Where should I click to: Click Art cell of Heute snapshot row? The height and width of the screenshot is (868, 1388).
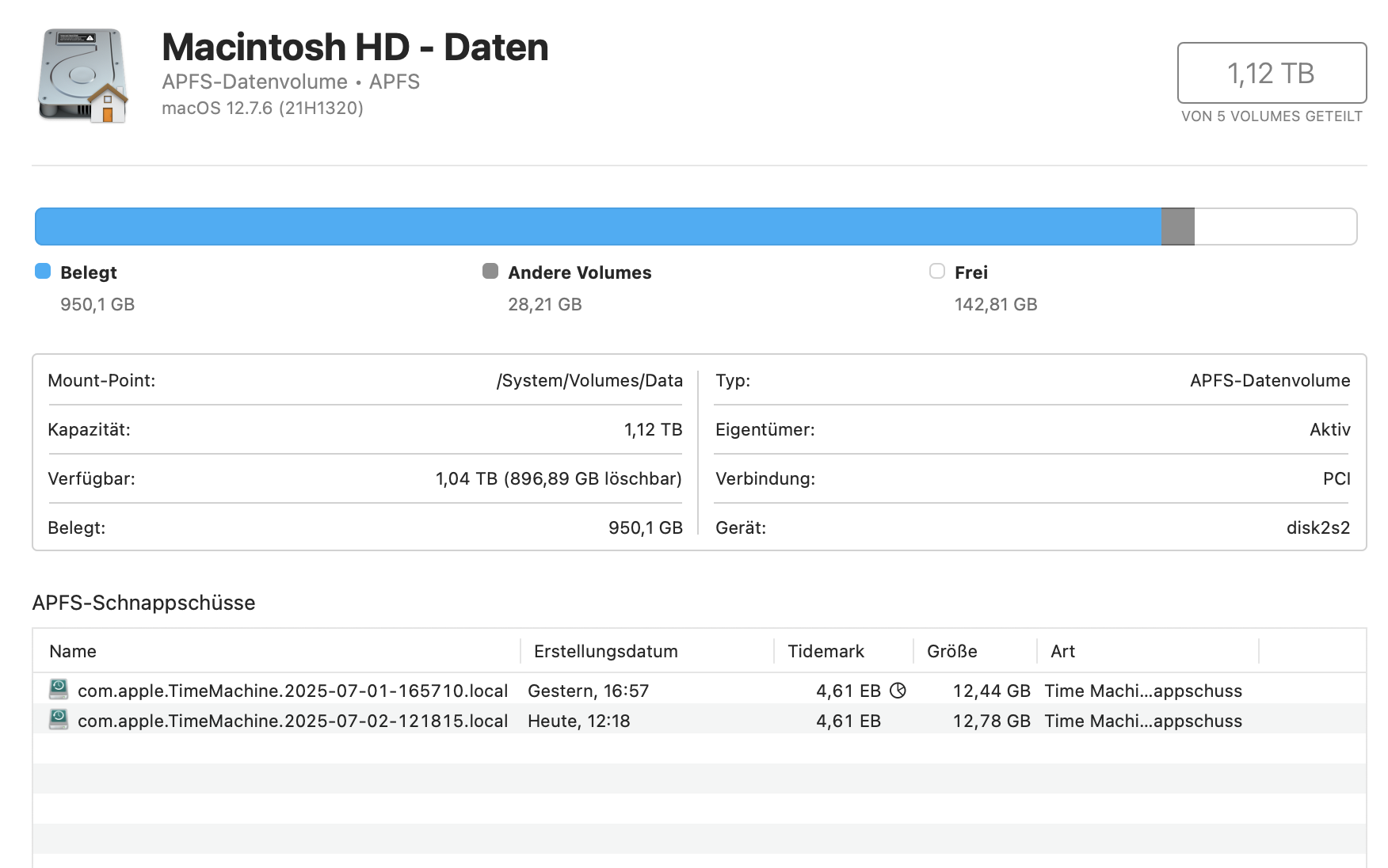pyautogui.click(x=1143, y=721)
